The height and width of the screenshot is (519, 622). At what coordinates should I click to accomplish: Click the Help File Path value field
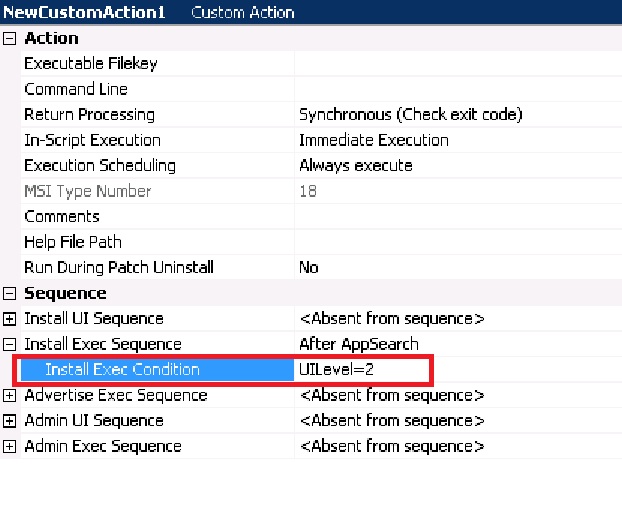click(x=456, y=242)
